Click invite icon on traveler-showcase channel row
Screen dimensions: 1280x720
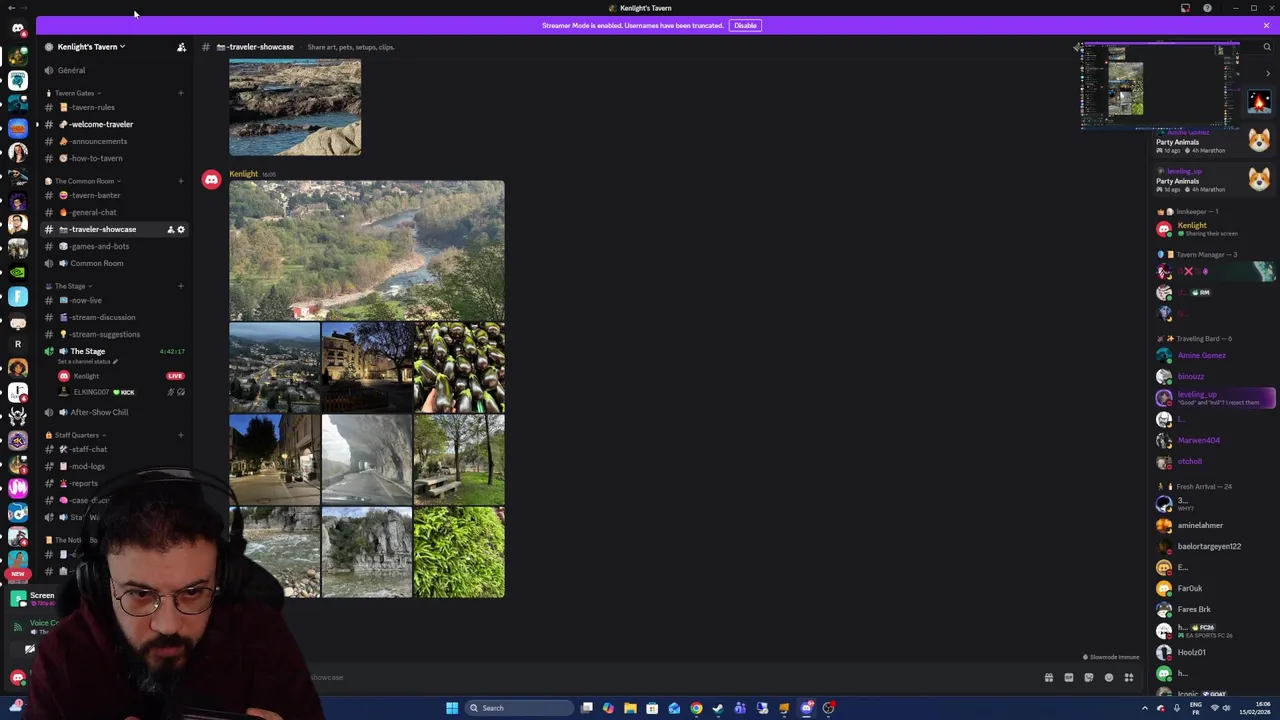pyautogui.click(x=170, y=229)
